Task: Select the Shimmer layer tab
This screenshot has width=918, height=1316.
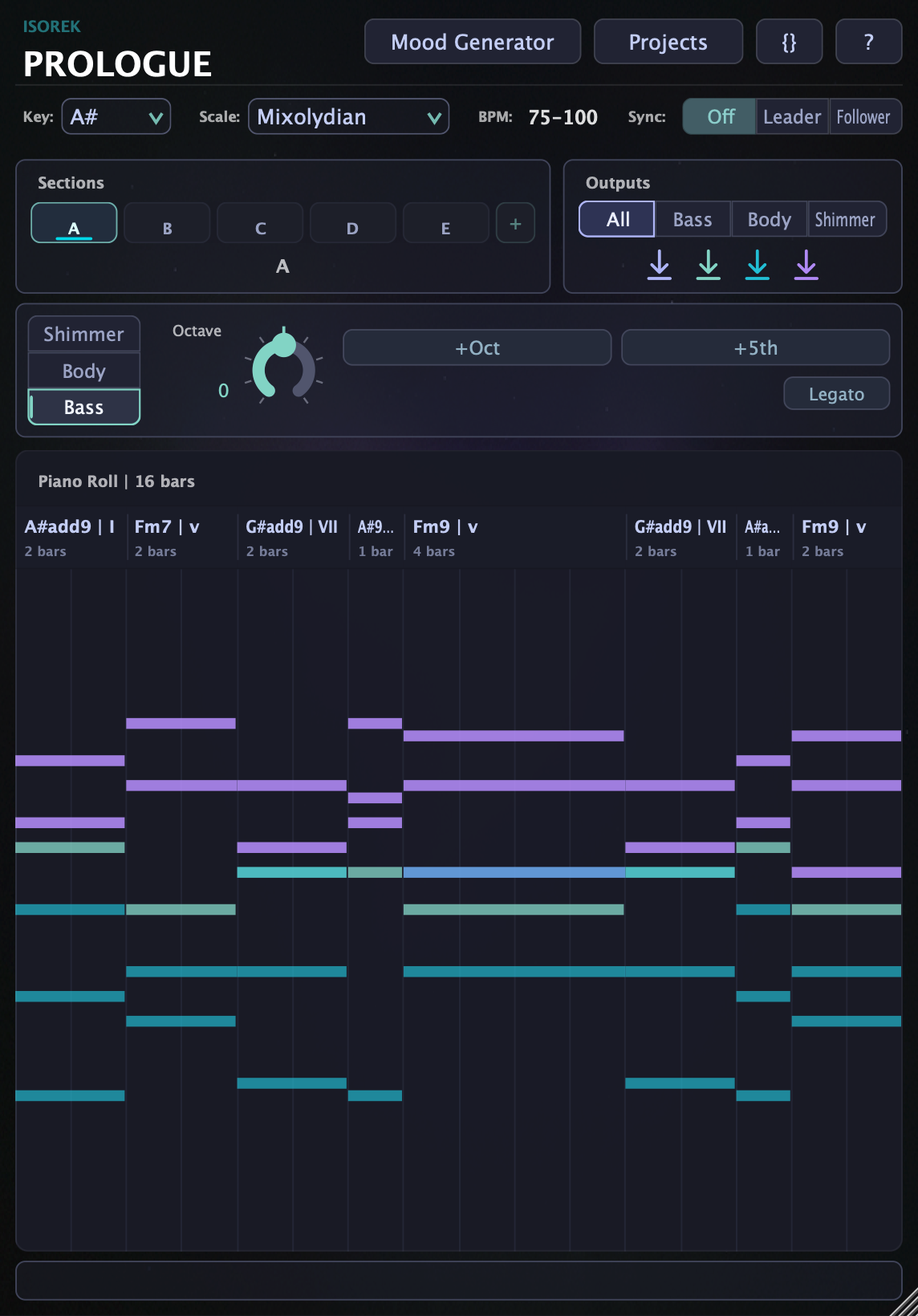Action: click(84, 334)
